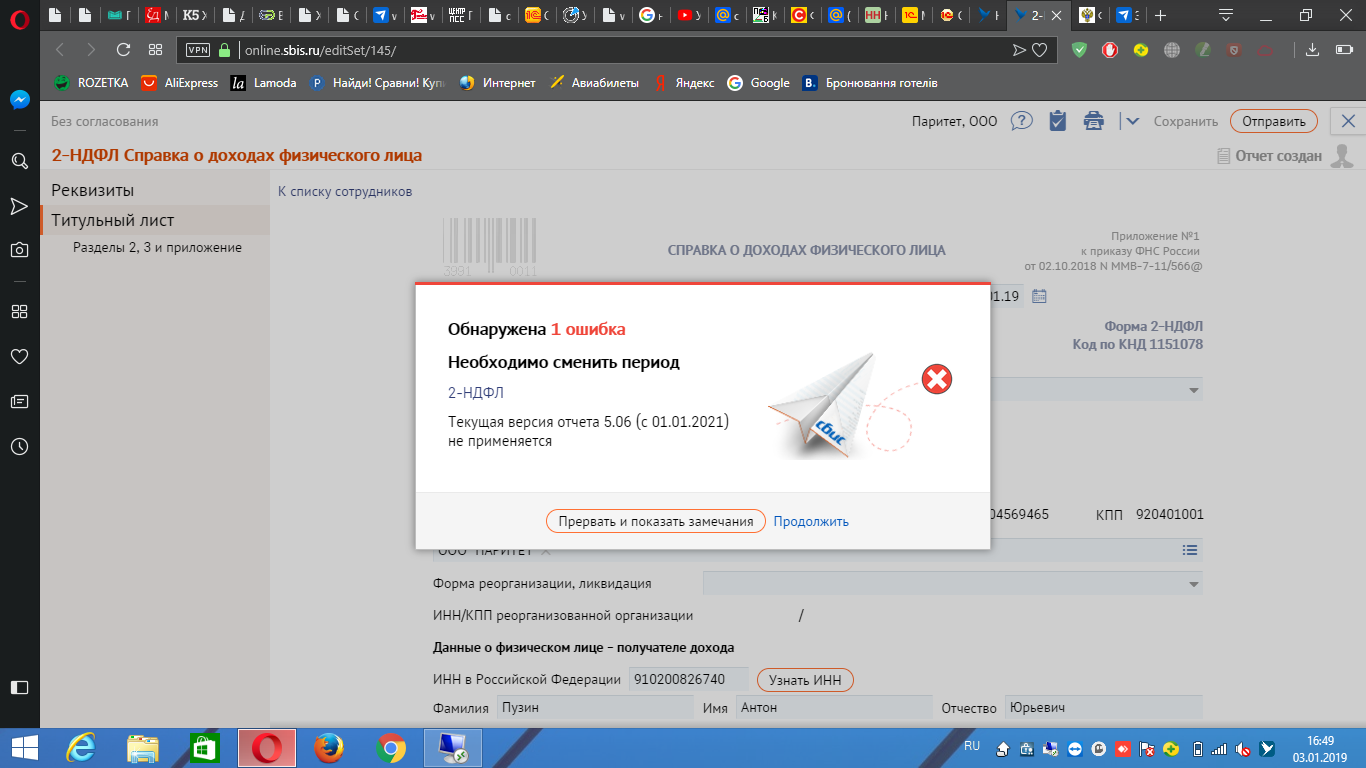Screen dimensions: 1366x768
Task: Click the help question-mark chat icon
Action: click(1021, 121)
